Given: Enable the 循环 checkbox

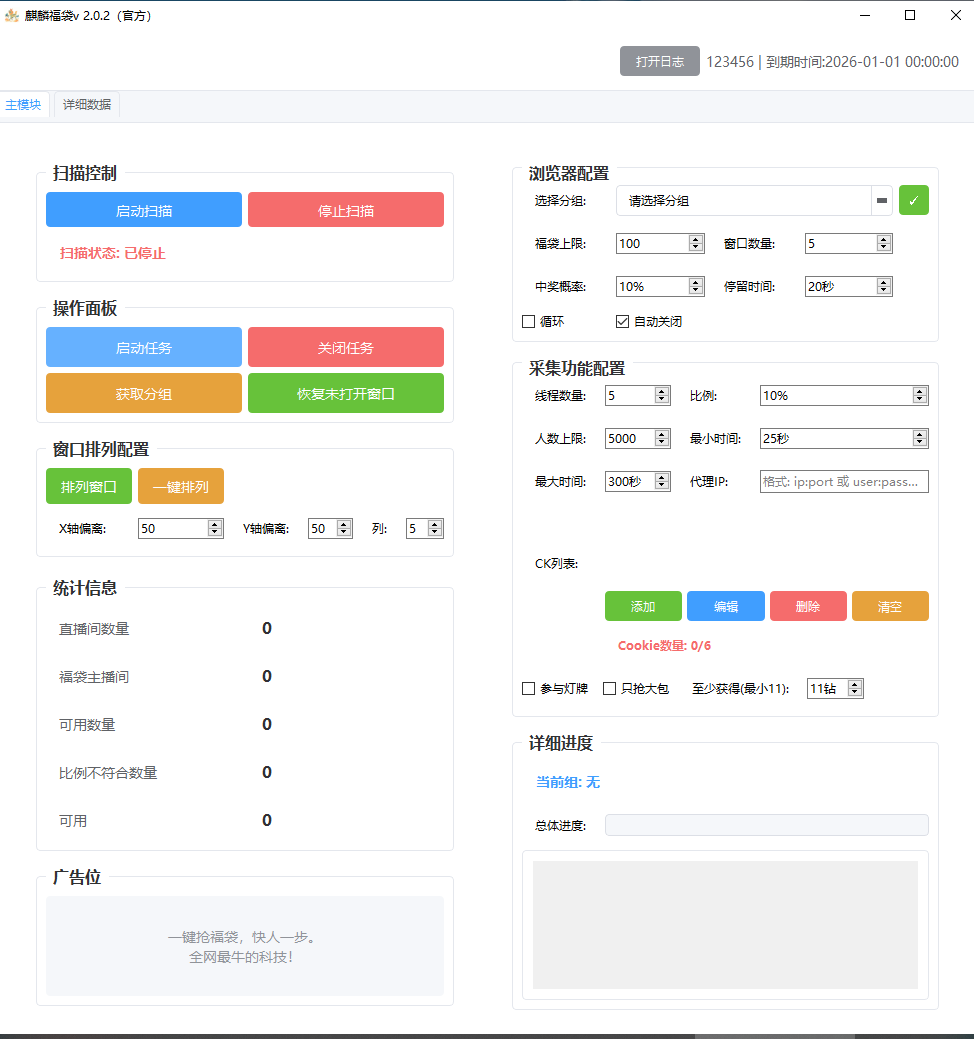Looking at the screenshot, I should point(529,322).
